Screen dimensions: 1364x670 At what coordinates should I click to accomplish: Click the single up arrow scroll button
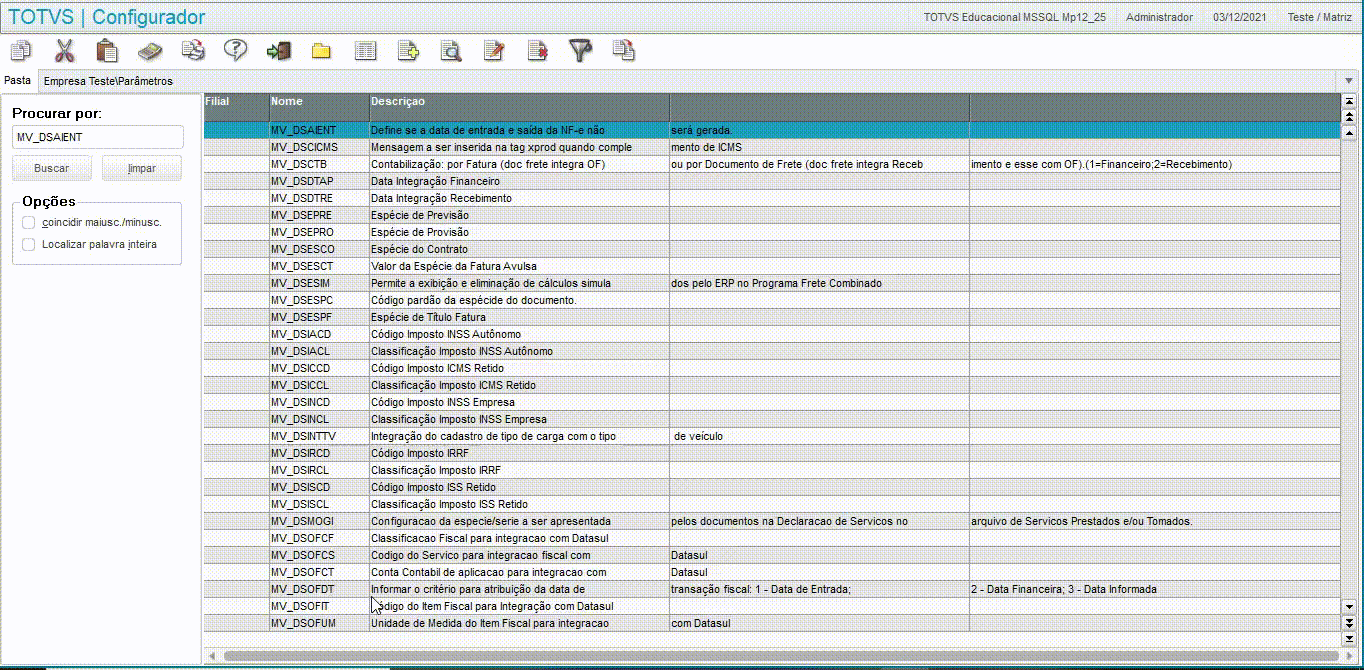[x=1349, y=132]
